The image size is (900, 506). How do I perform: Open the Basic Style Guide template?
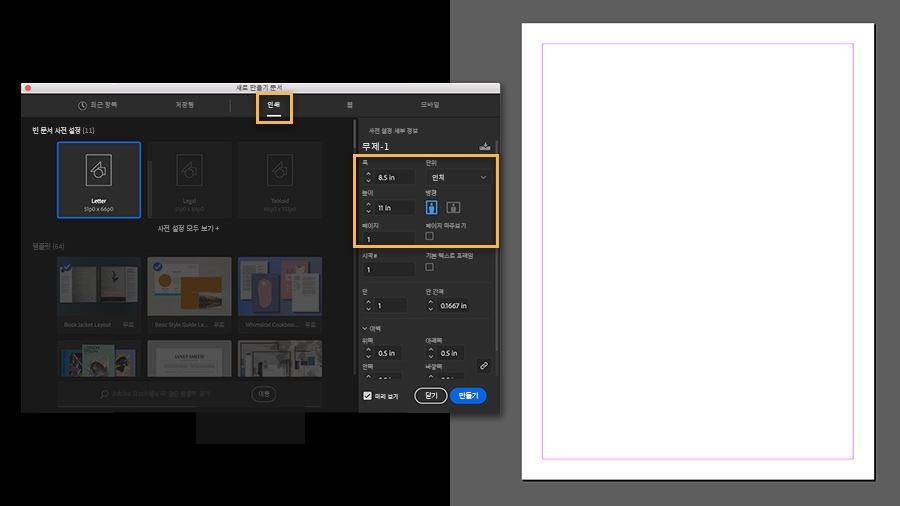point(189,293)
